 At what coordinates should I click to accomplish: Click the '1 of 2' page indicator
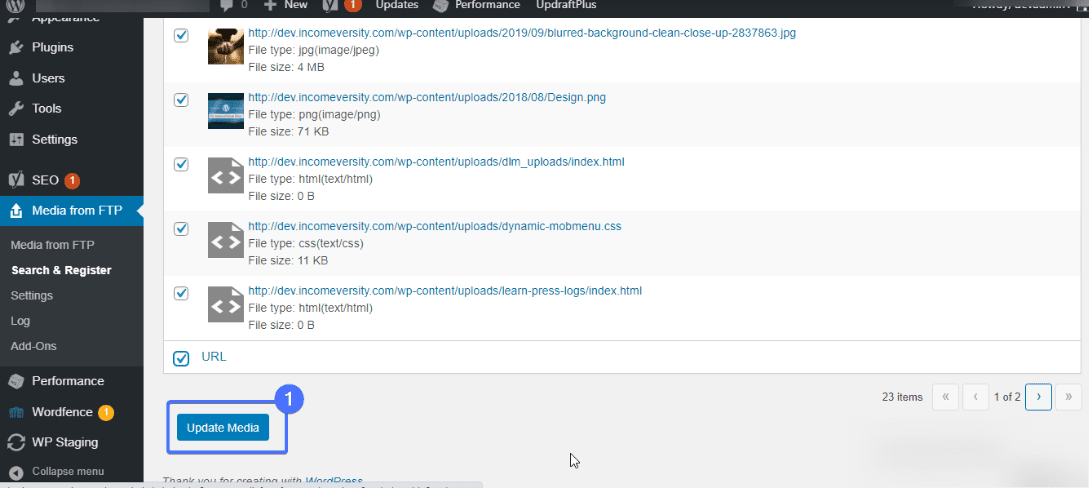coord(1007,397)
